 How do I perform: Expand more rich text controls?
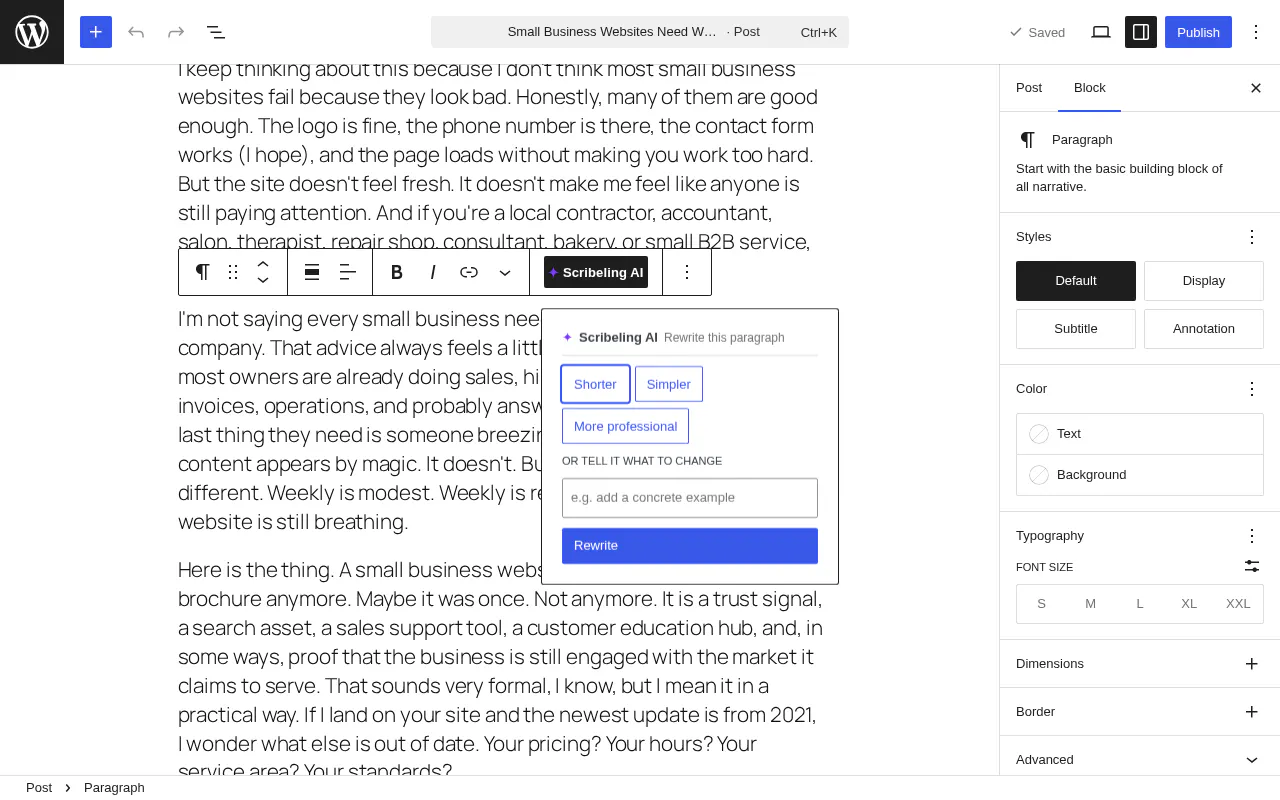(x=505, y=272)
